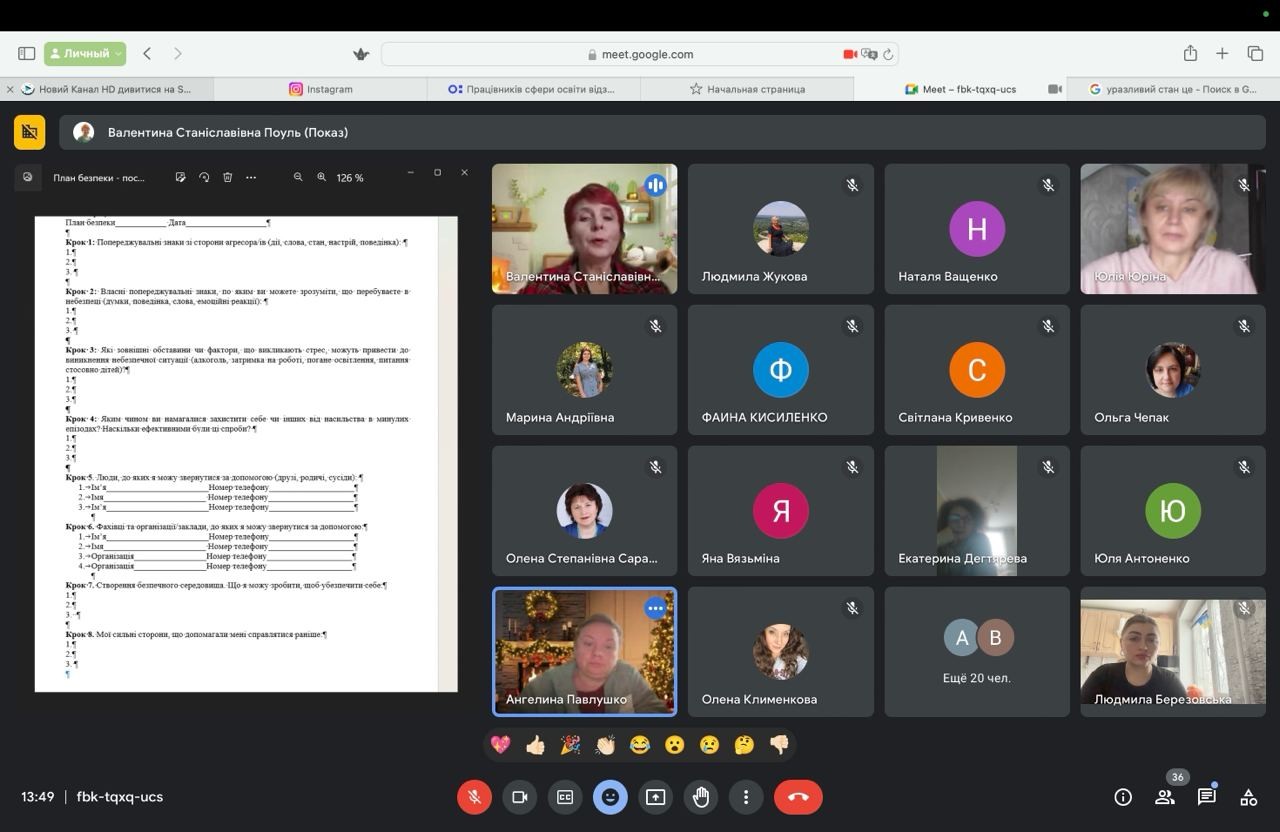Open the Личный profile dropdown in Safari

click(85, 53)
